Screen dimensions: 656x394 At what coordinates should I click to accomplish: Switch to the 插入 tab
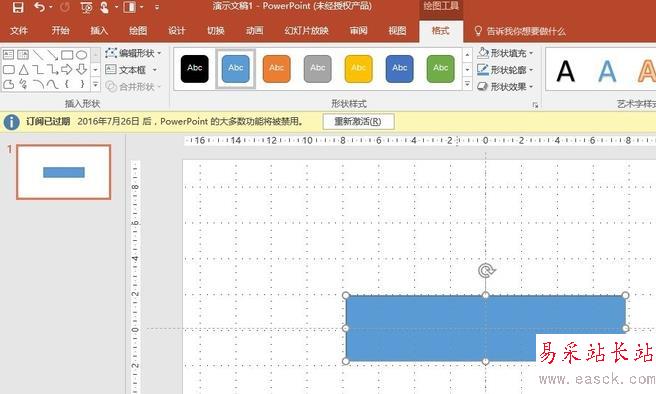click(x=99, y=31)
